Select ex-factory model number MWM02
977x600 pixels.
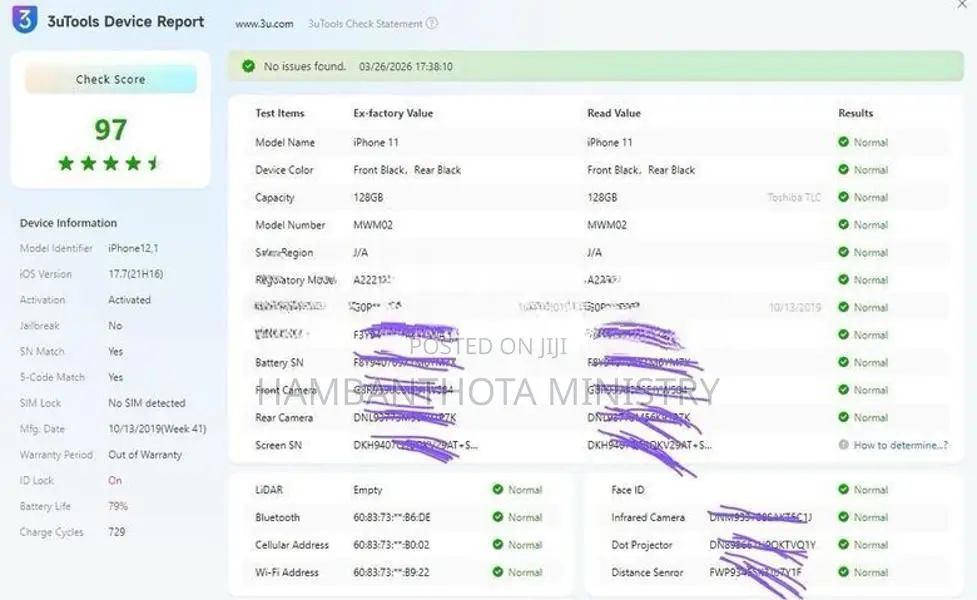tap(373, 225)
